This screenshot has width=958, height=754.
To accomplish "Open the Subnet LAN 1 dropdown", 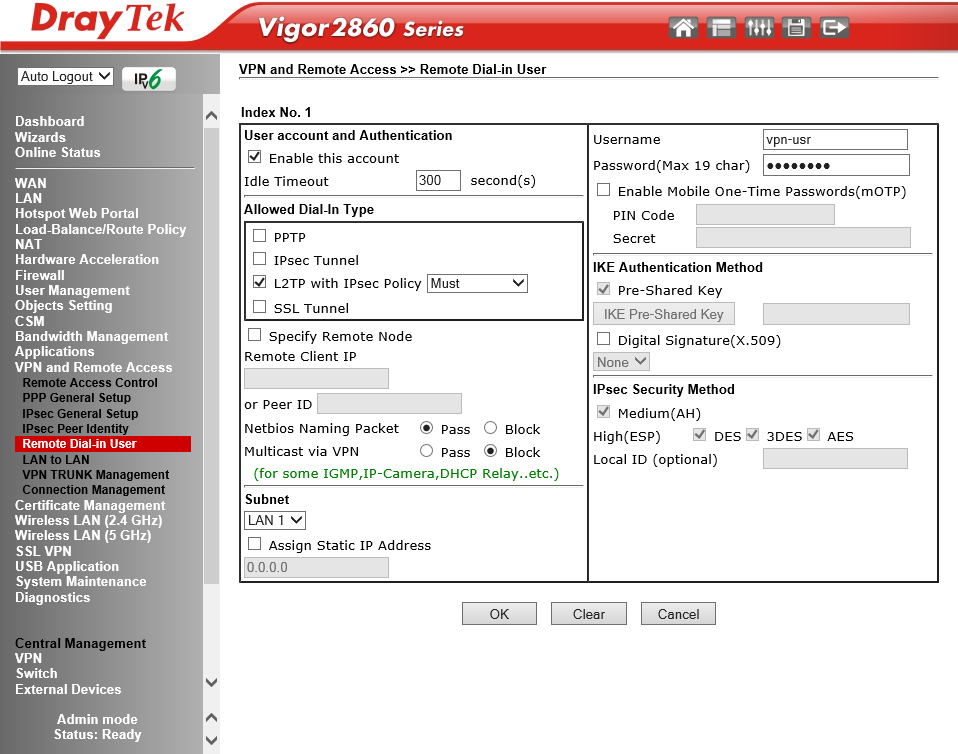I will [x=275, y=520].
